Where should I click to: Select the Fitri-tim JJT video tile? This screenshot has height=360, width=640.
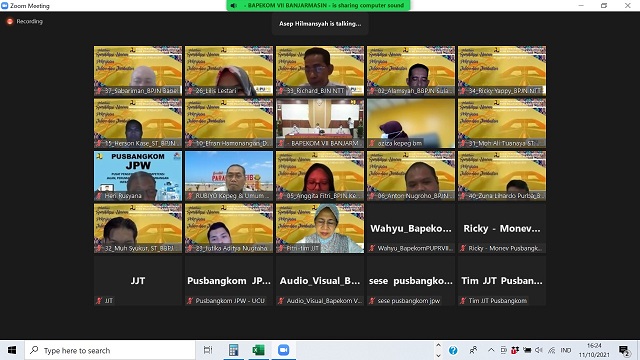point(320,228)
